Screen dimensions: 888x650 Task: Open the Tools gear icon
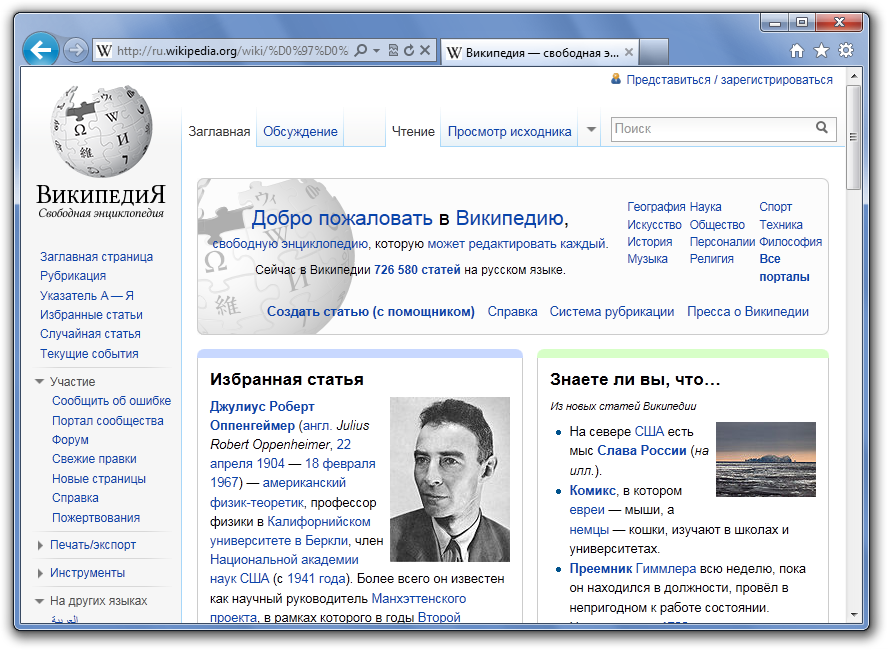point(846,50)
